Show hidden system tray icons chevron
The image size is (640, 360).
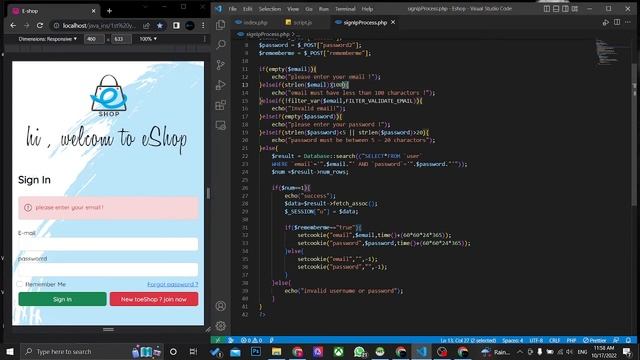point(520,351)
